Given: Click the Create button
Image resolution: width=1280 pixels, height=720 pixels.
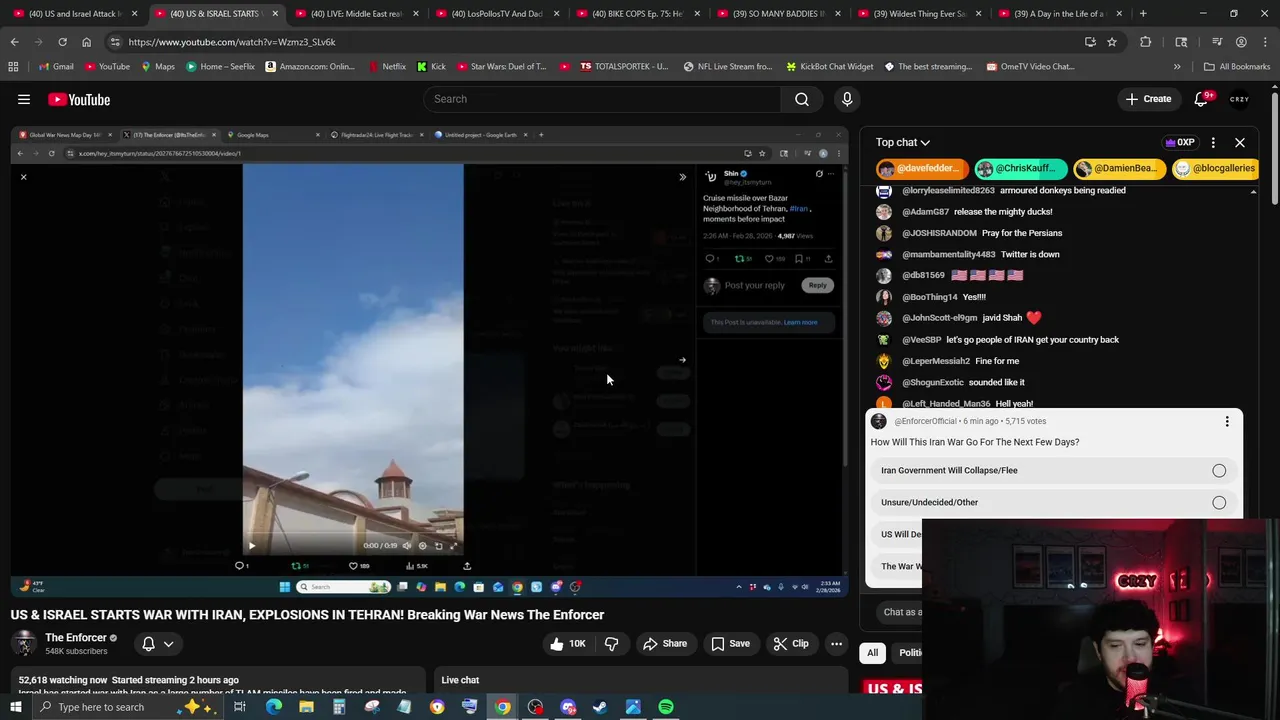Looking at the screenshot, I should (x=1148, y=99).
